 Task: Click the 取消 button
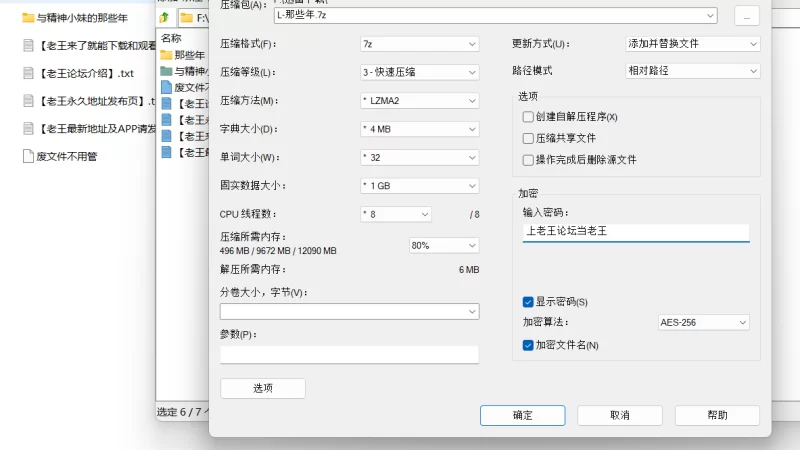tap(620, 415)
